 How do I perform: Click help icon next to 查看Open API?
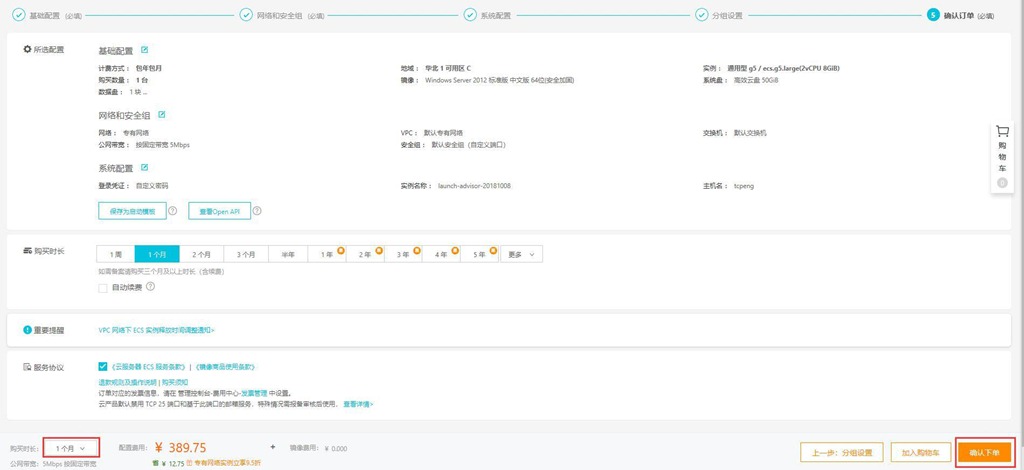257,211
